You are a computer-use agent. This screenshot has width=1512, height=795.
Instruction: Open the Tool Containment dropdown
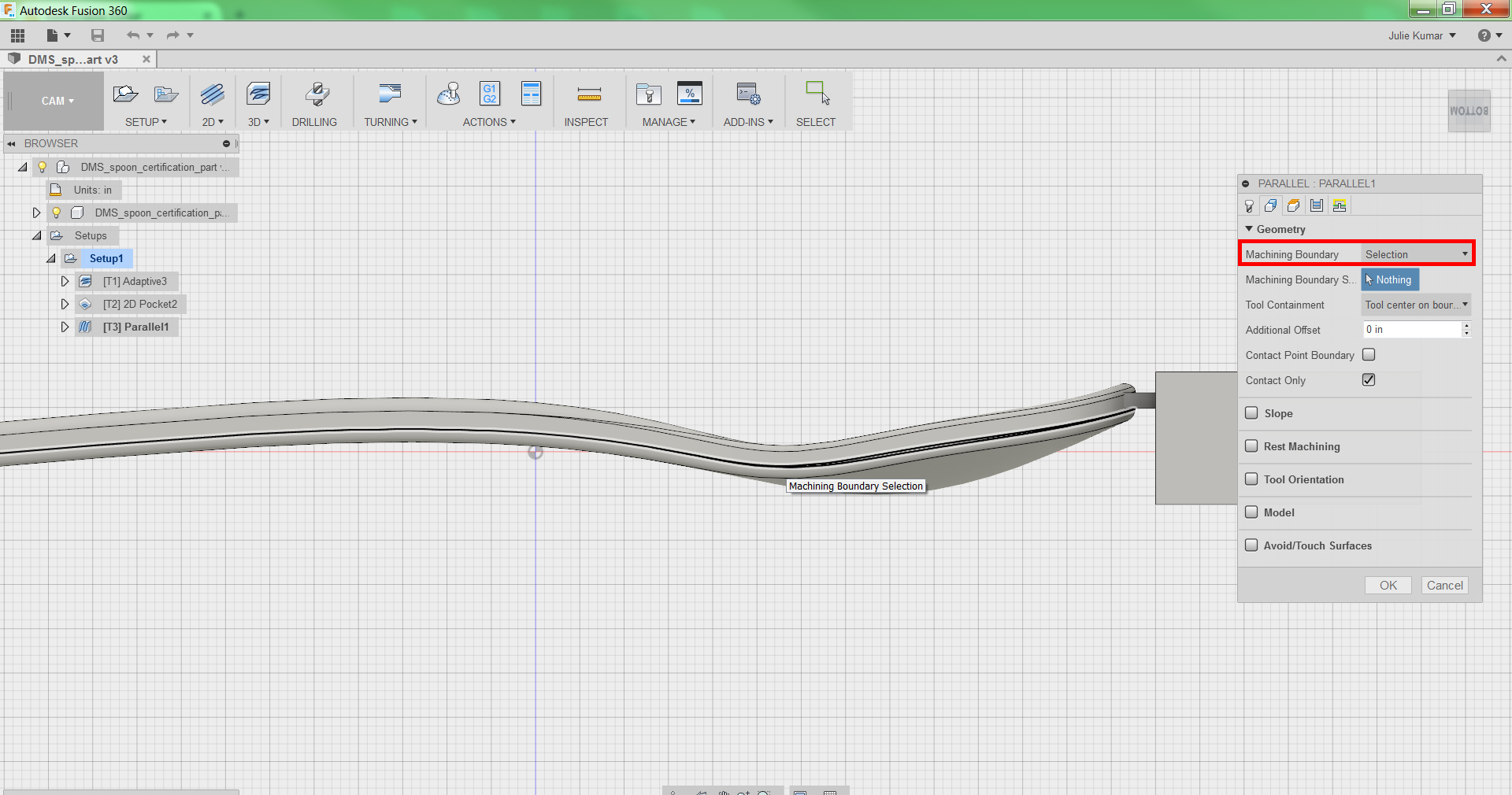[x=1416, y=305]
